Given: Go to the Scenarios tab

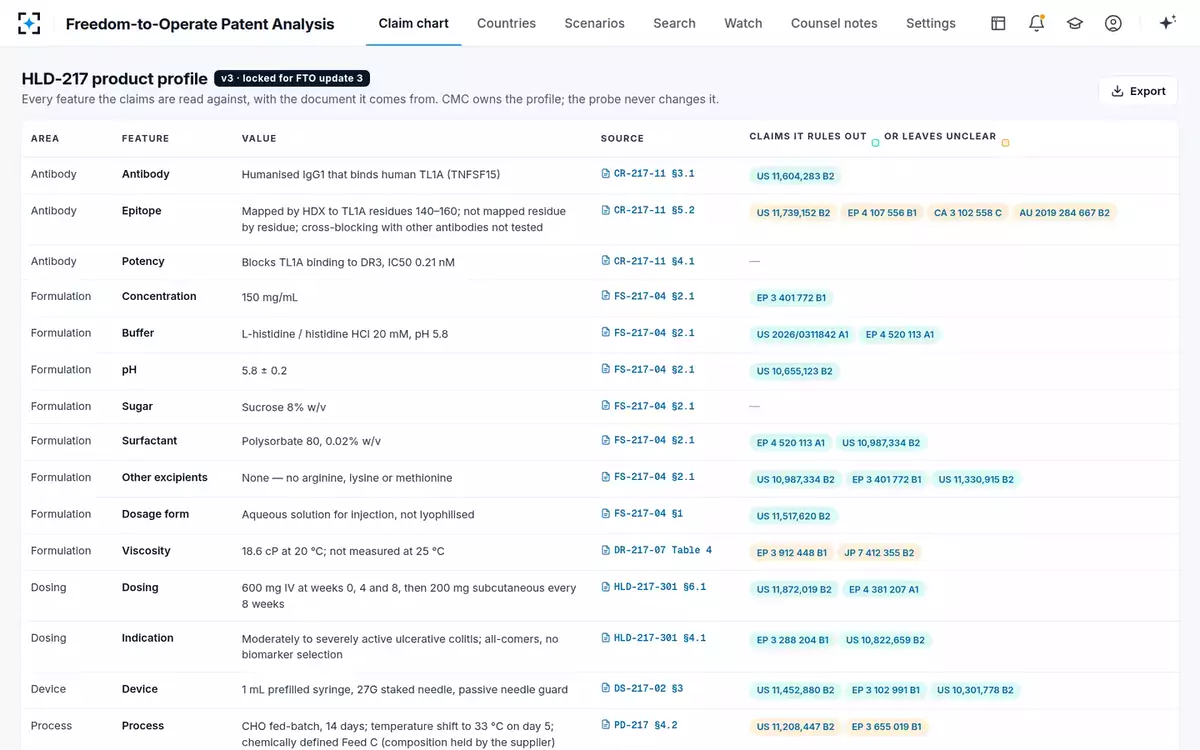Looking at the screenshot, I should click(594, 23).
